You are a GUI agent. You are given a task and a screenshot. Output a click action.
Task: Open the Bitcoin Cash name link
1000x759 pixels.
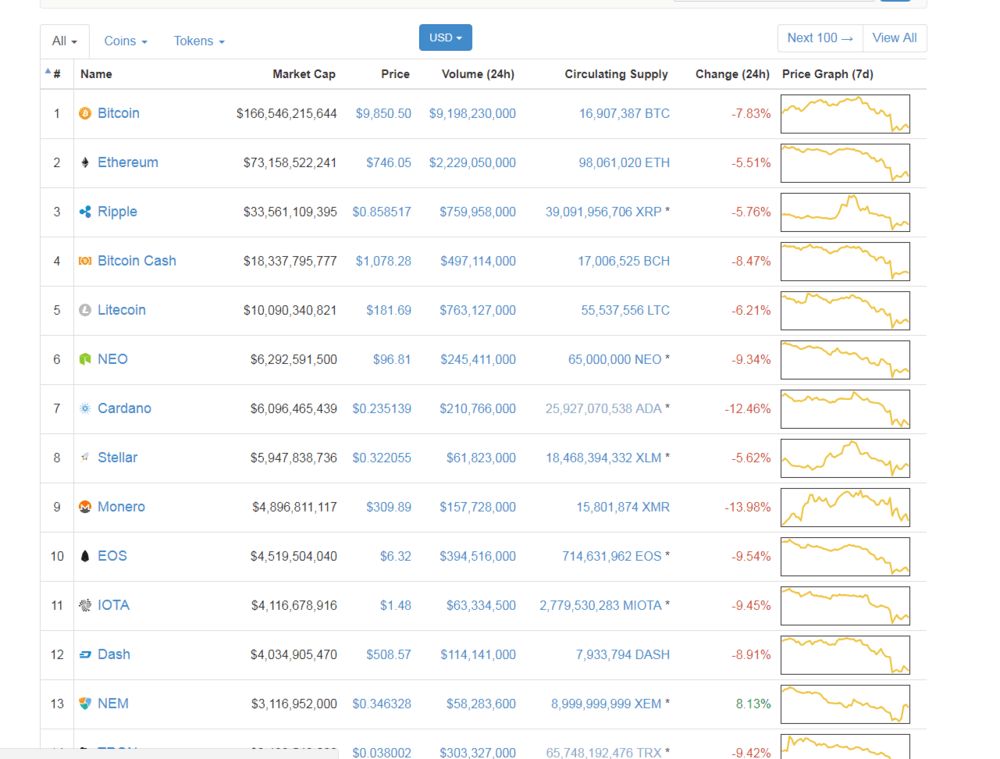pos(136,261)
